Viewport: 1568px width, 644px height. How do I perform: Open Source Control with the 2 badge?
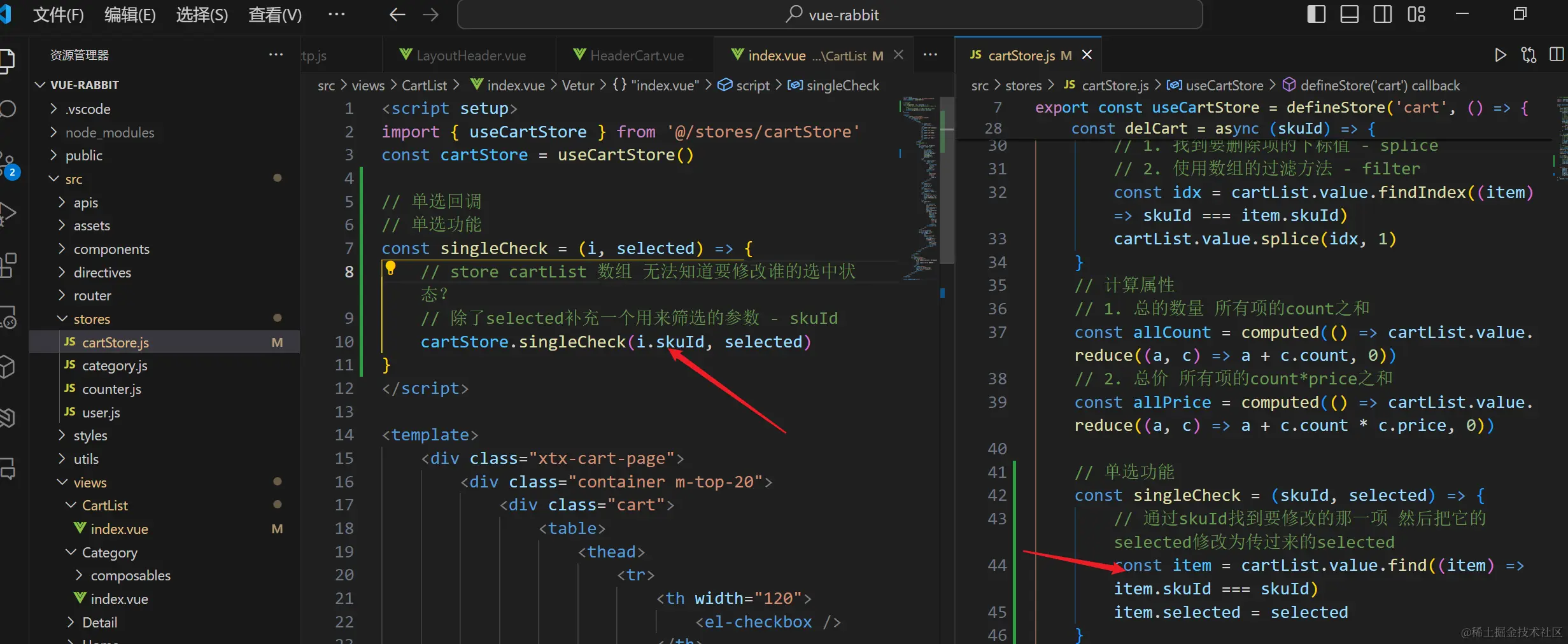point(8,165)
